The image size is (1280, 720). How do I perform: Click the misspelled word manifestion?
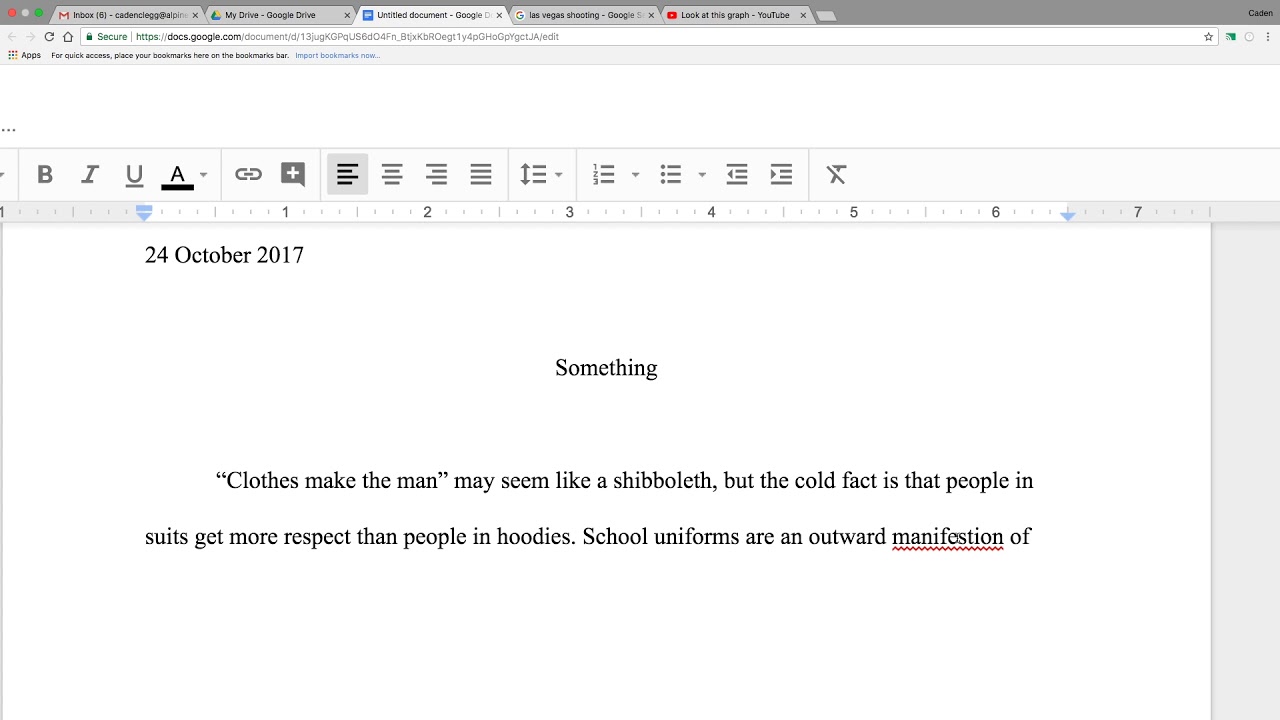[x=947, y=537]
